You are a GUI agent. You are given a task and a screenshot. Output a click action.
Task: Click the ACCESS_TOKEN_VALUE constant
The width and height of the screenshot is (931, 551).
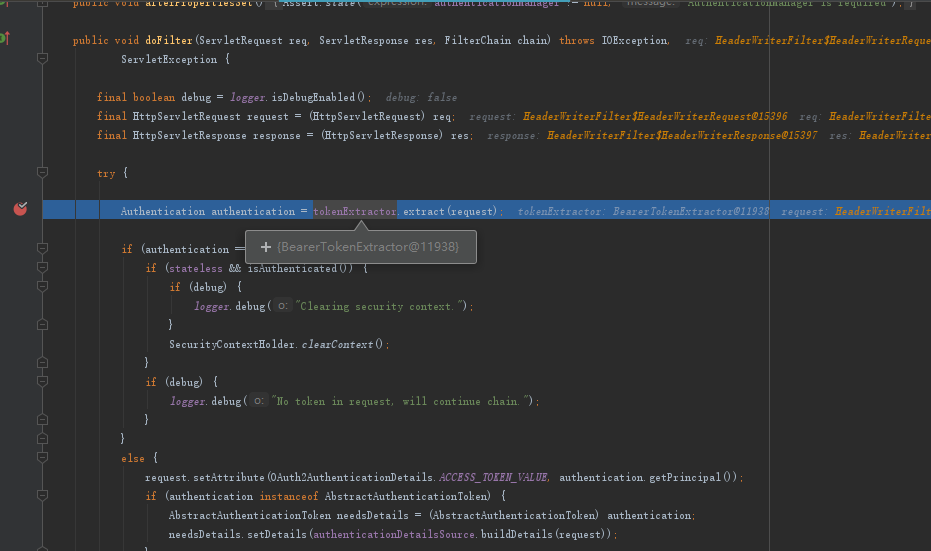tap(493, 477)
